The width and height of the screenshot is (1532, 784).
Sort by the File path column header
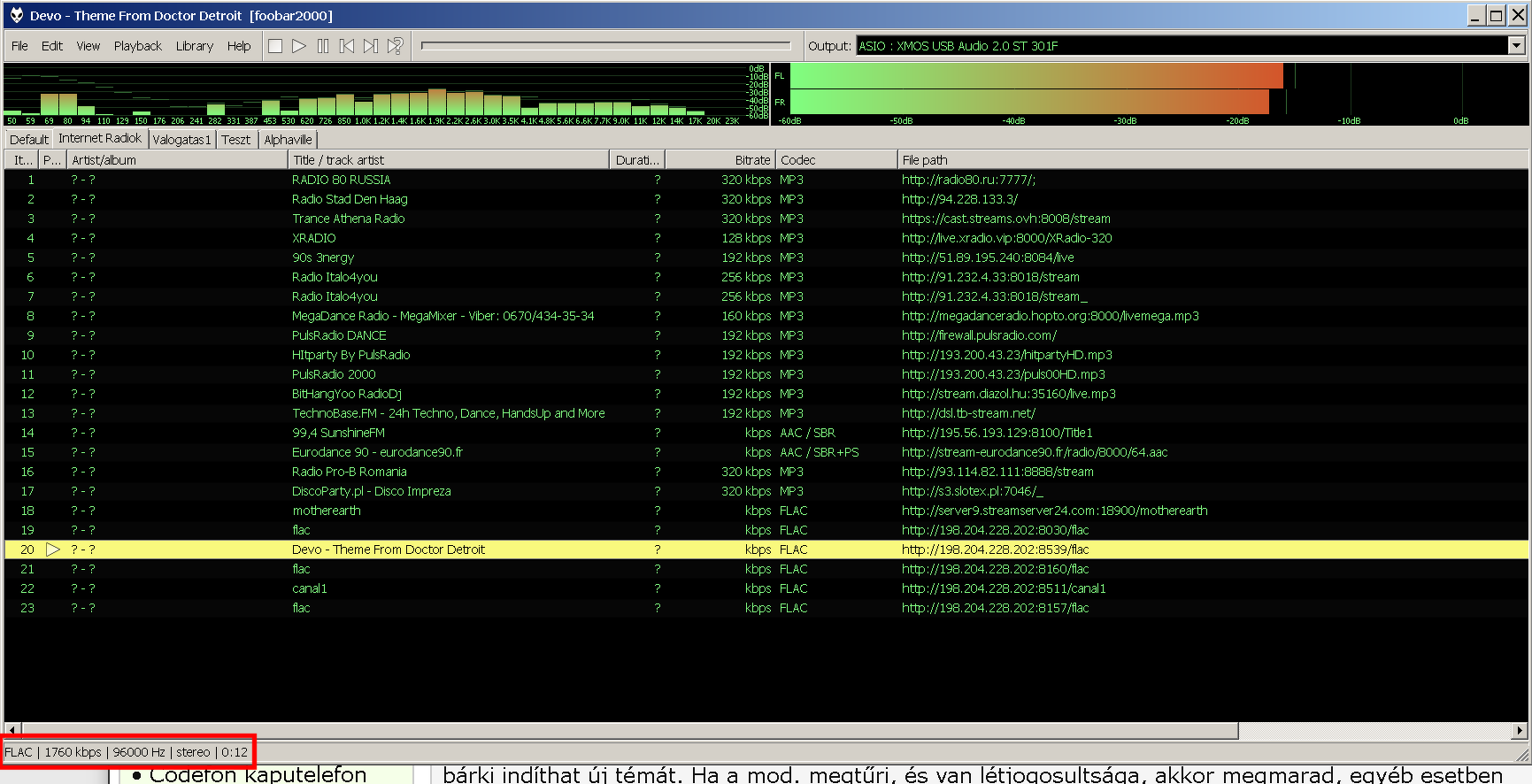1213,160
